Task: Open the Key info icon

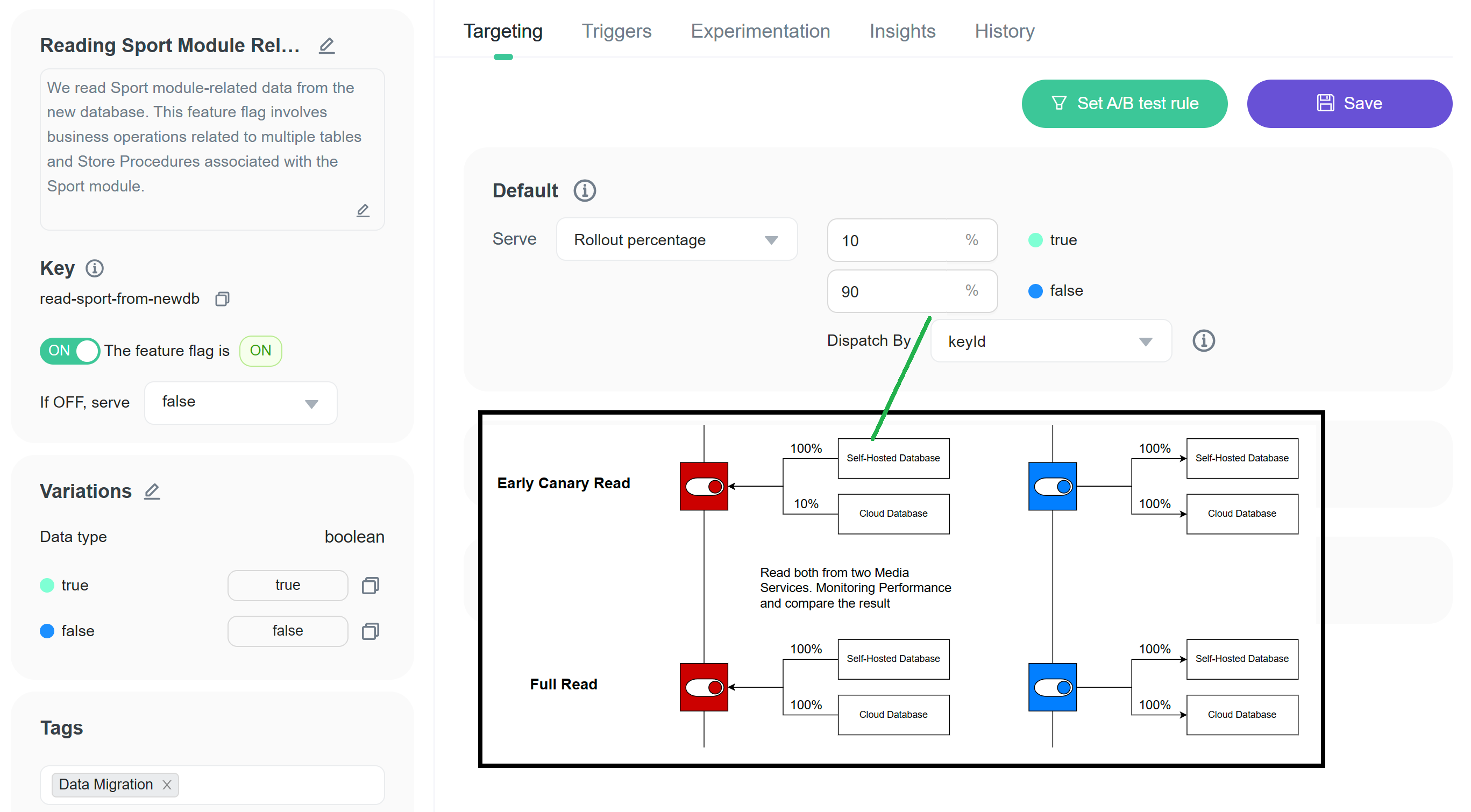Action: coord(94,268)
